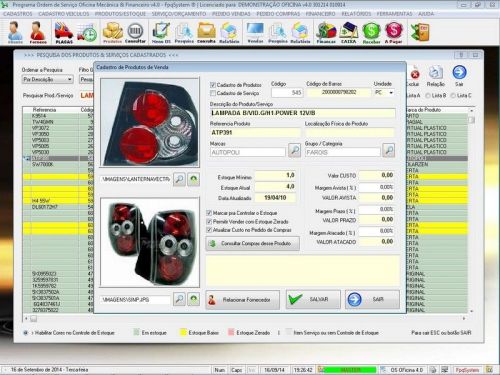
Task: Click the magnifier next to Grupo / Categoria
Action: click(x=389, y=151)
